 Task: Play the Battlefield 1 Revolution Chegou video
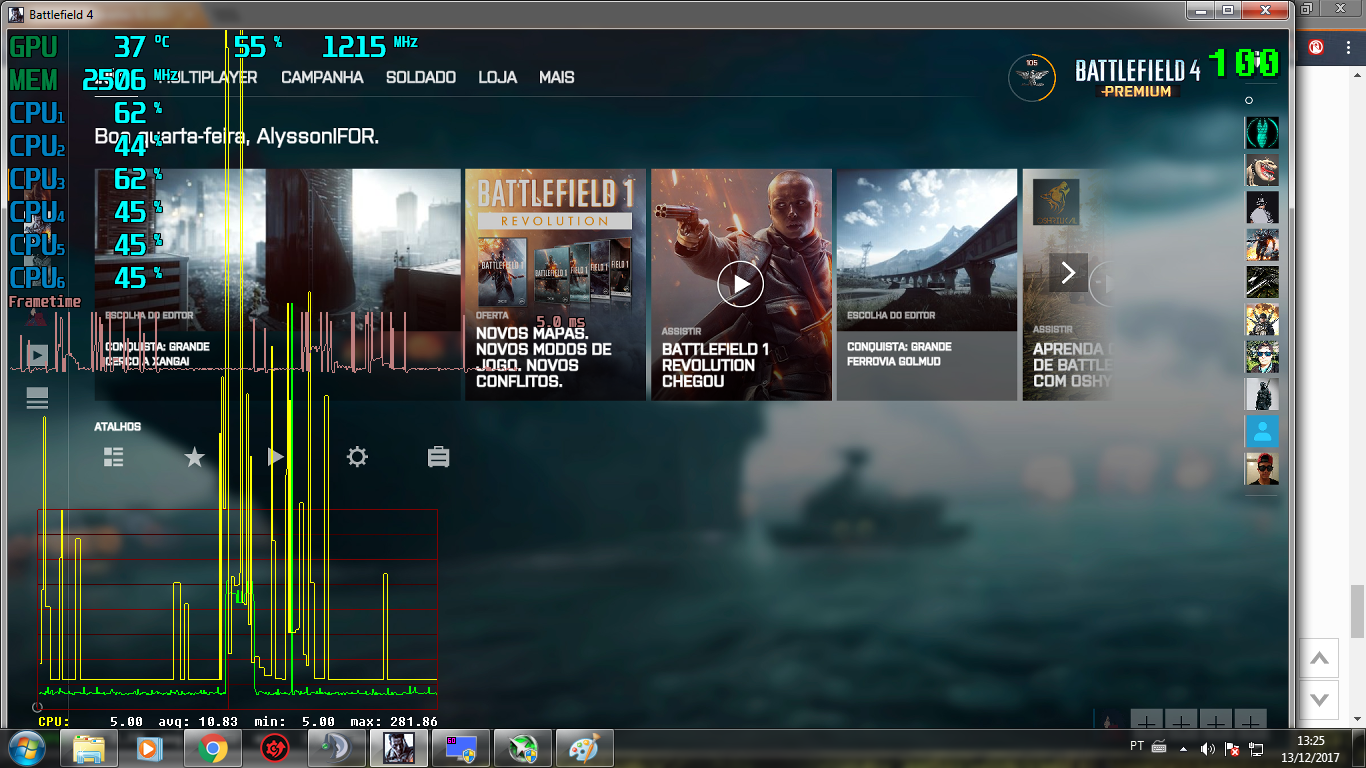click(741, 284)
